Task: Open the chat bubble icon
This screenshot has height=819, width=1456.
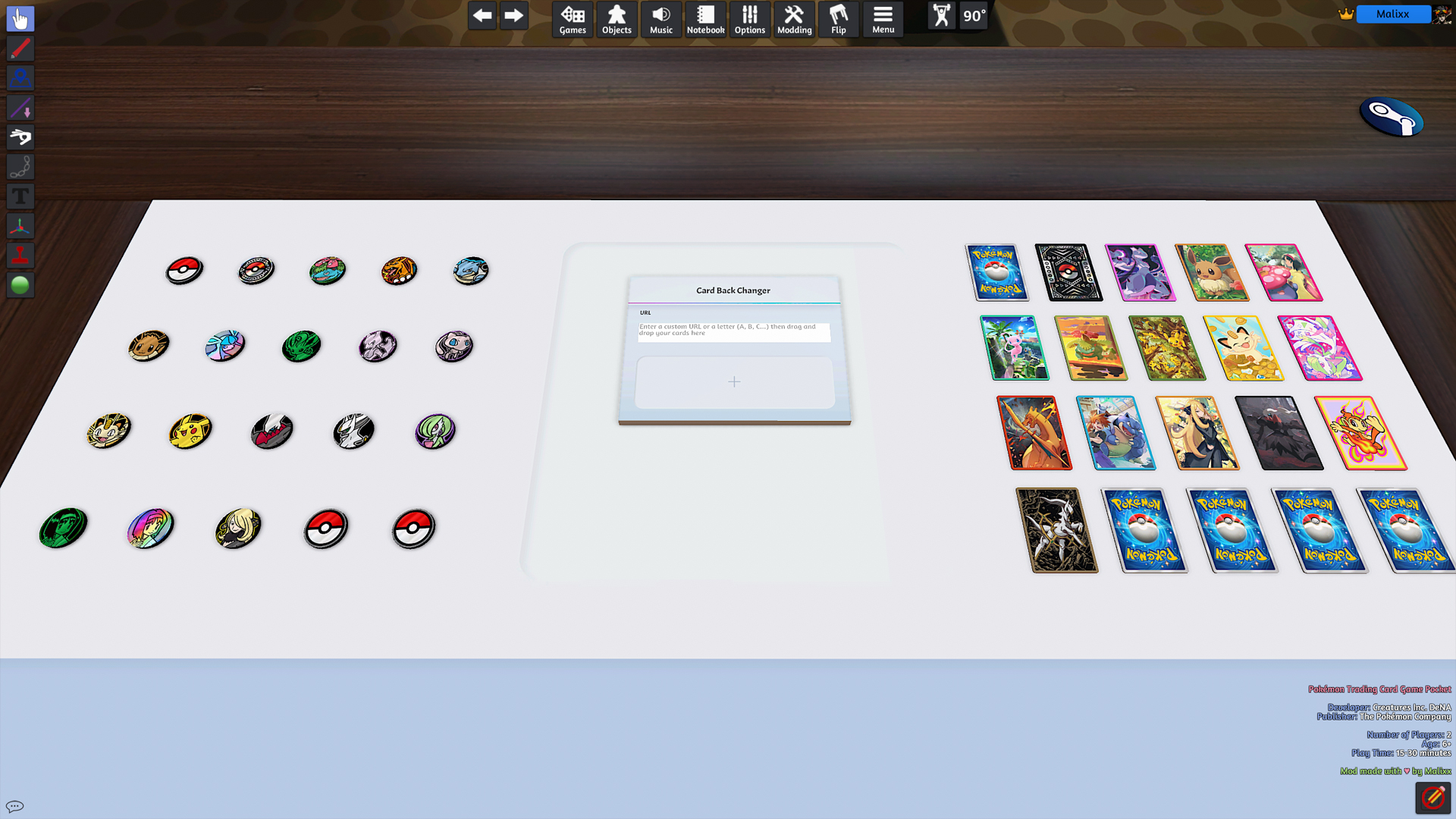Action: [15, 806]
